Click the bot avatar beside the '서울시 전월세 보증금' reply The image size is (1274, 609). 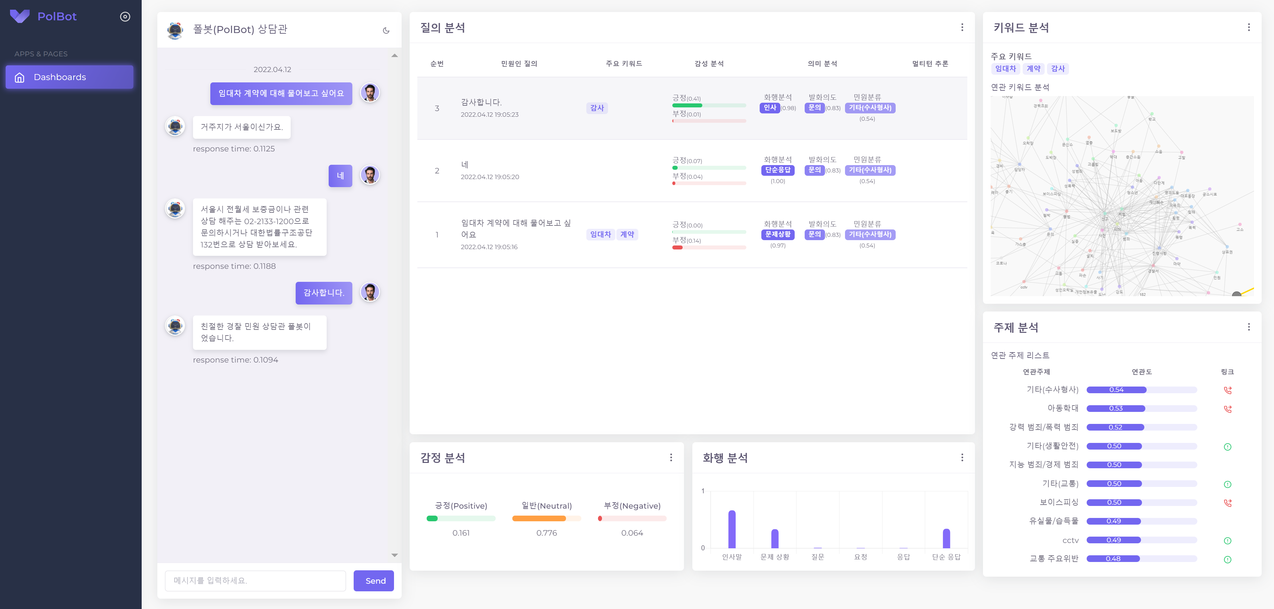tap(175, 208)
